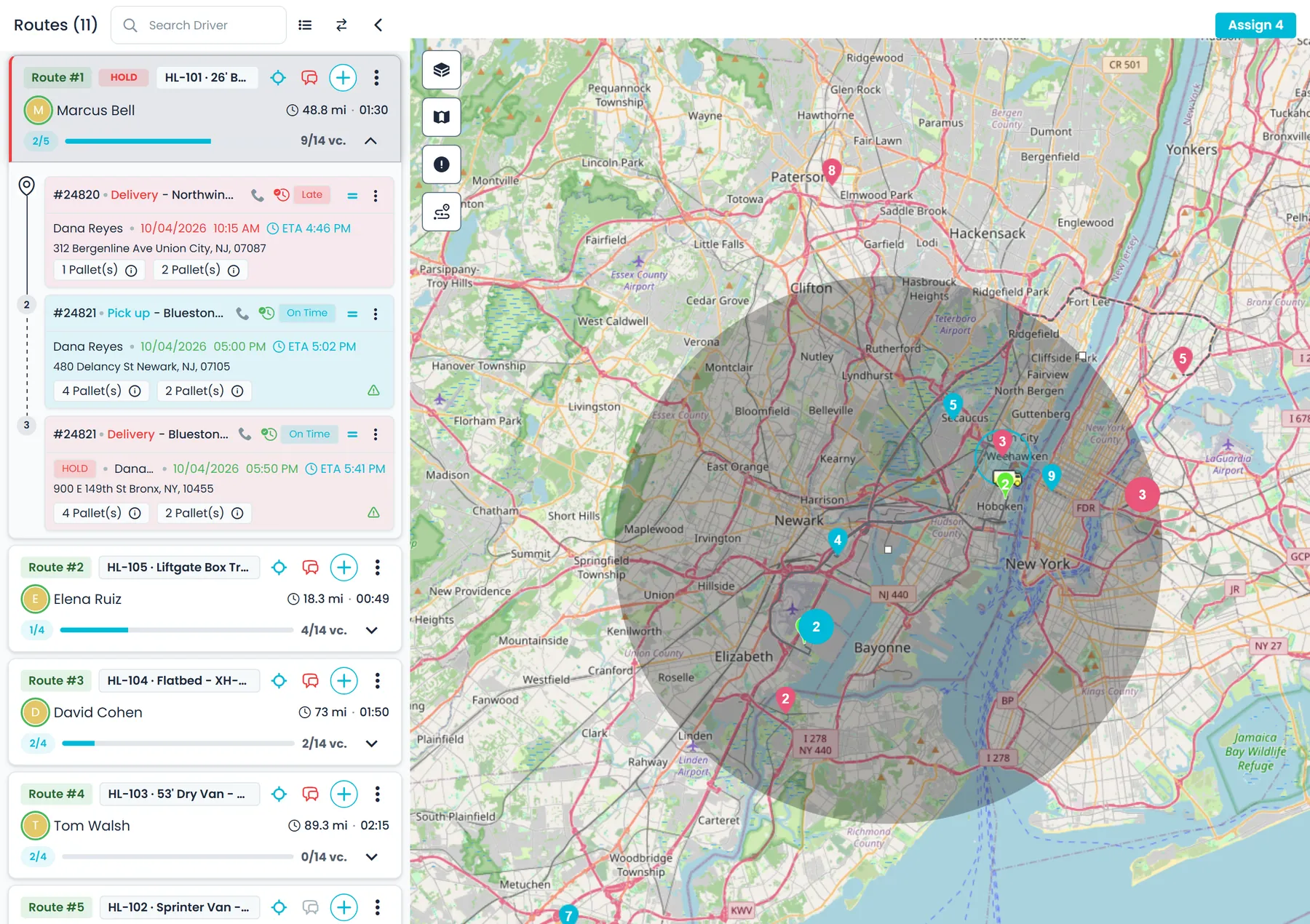Select pink map marker 8 near Paterson
Viewport: 1310px width, 924px height.
coord(831,172)
